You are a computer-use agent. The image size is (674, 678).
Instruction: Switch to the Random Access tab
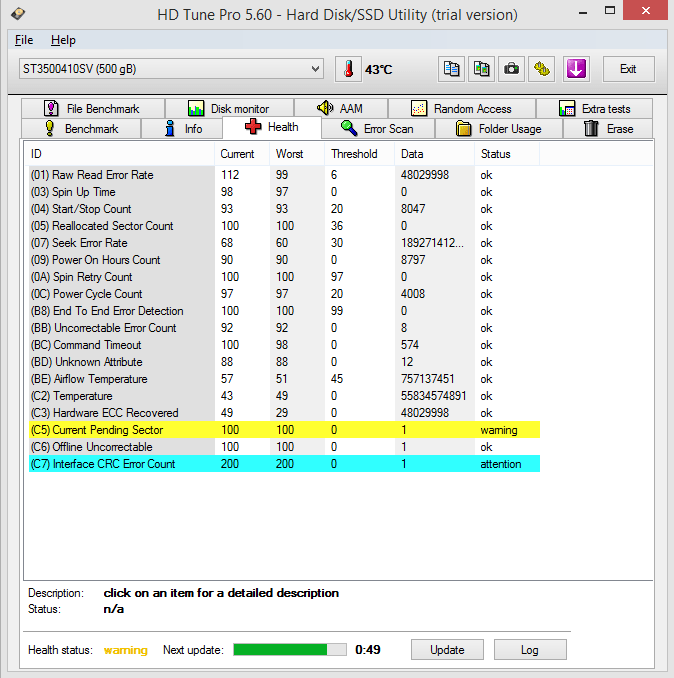click(x=462, y=109)
